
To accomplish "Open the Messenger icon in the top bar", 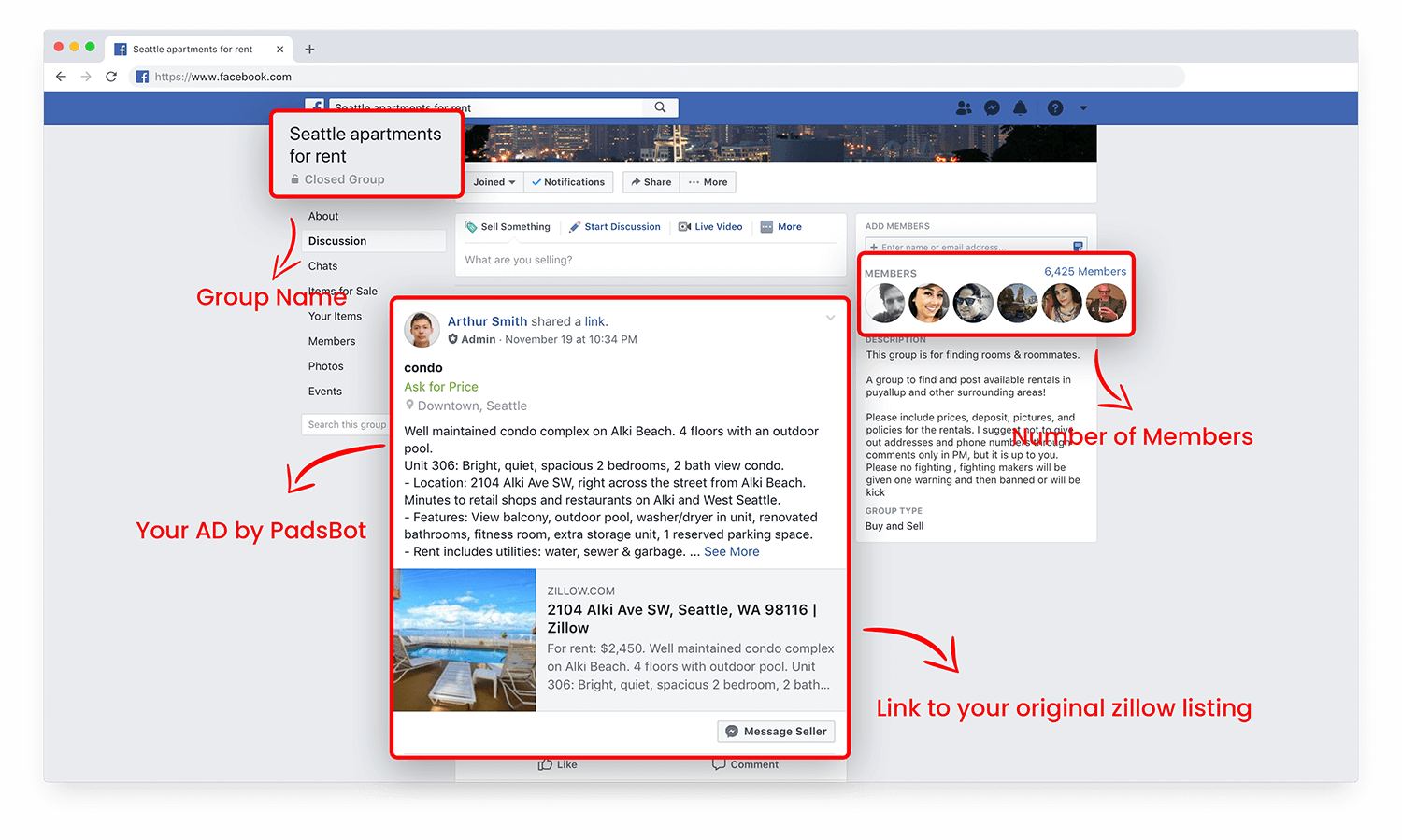I will click(992, 108).
